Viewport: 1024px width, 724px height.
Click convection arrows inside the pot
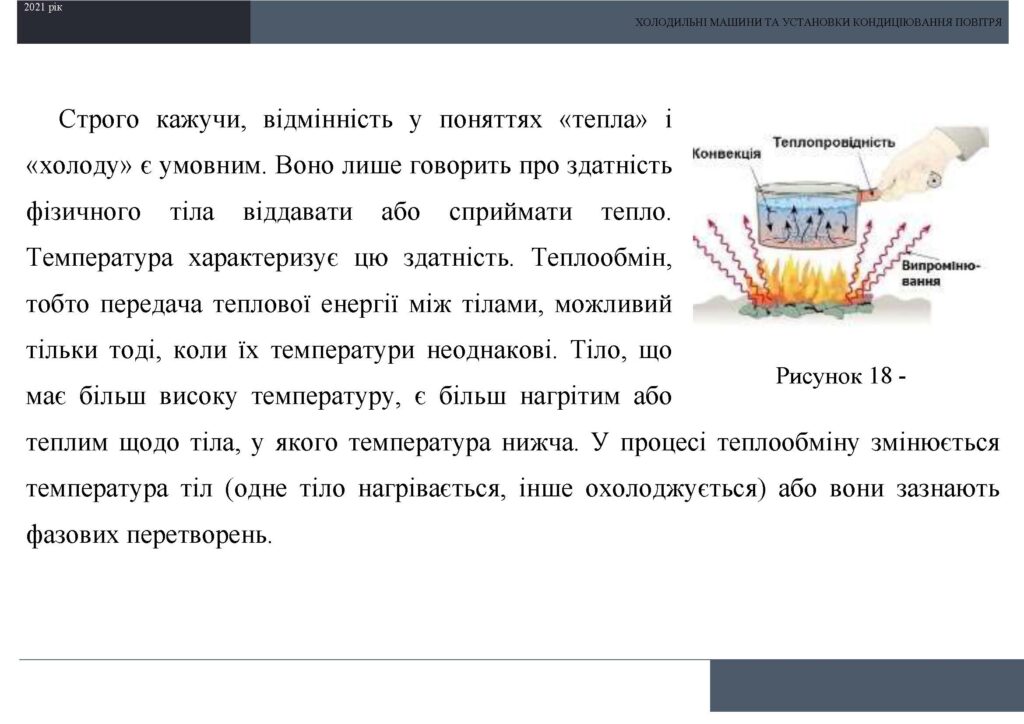coord(807,225)
